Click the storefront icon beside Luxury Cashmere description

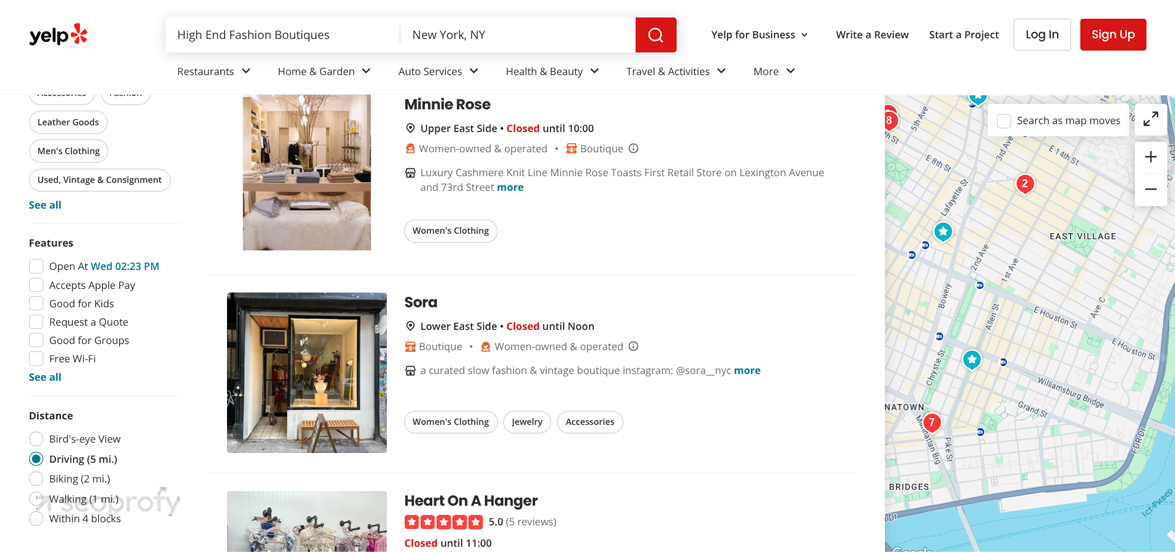tap(410, 172)
